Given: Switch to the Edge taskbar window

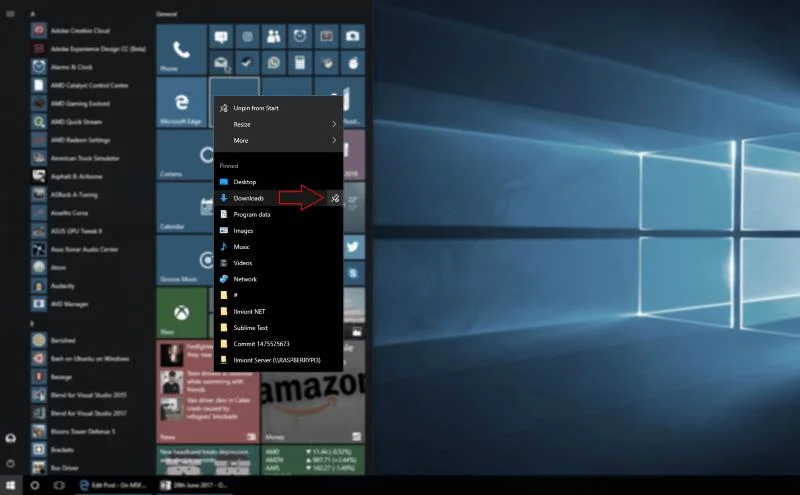Looking at the screenshot, I should (114, 485).
